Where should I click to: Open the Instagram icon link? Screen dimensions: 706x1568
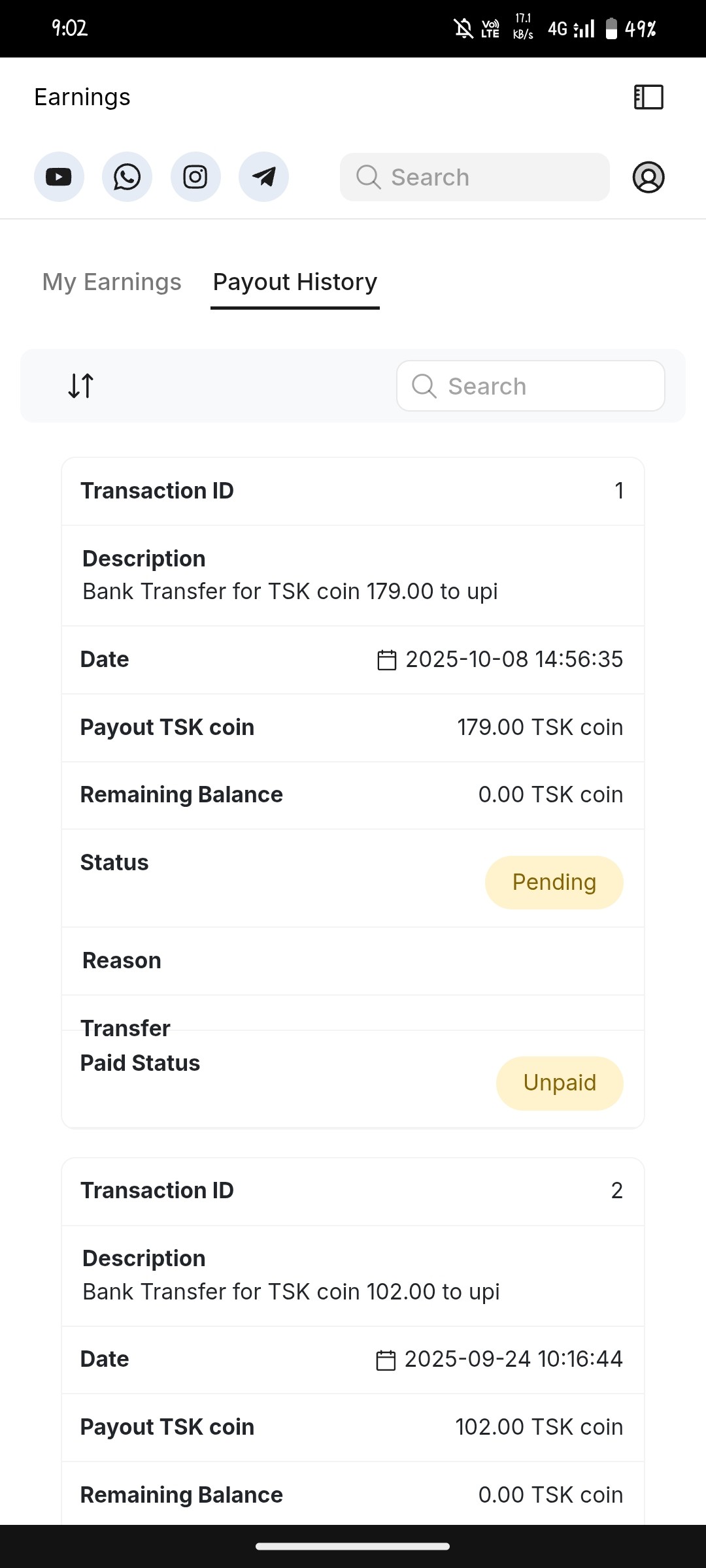(195, 177)
